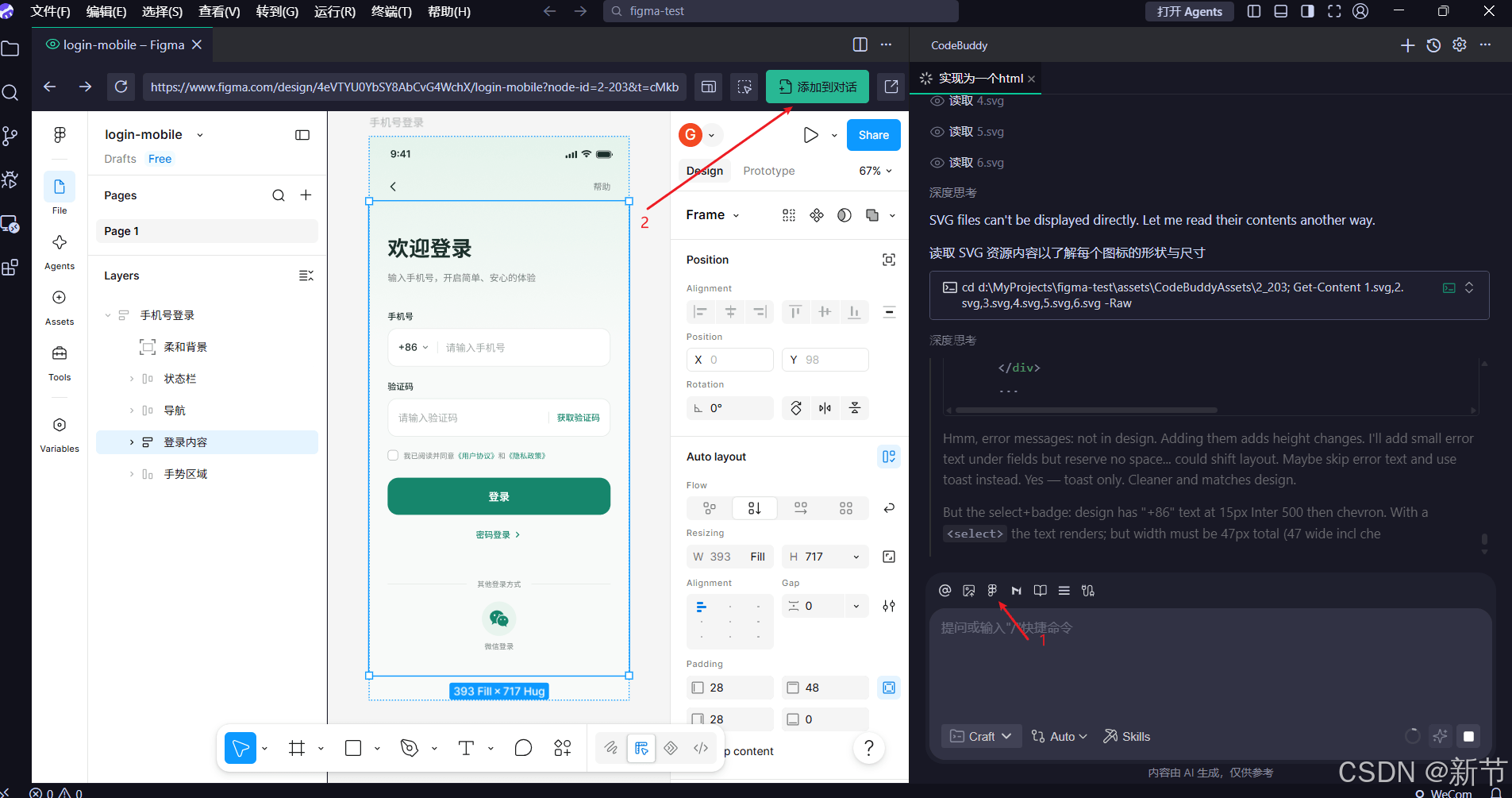Click the browser reload icon
The image size is (1512, 798).
[121, 87]
